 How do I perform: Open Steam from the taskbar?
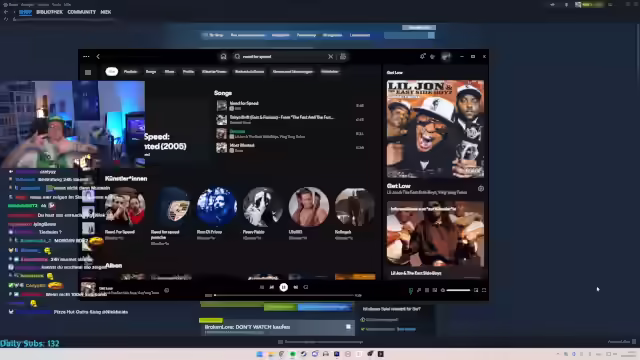(304, 354)
